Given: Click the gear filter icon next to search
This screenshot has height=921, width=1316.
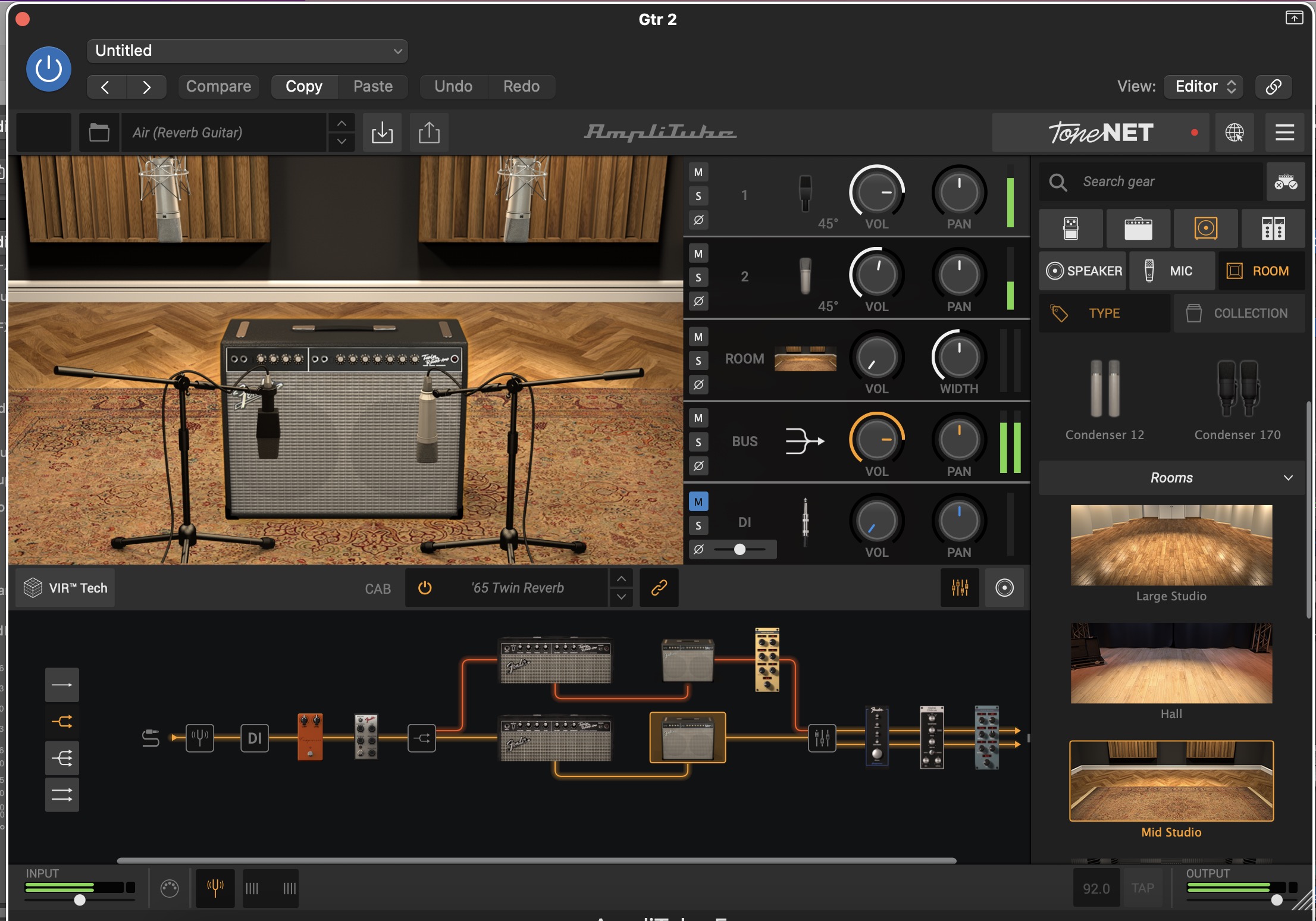Looking at the screenshot, I should coord(1286,181).
